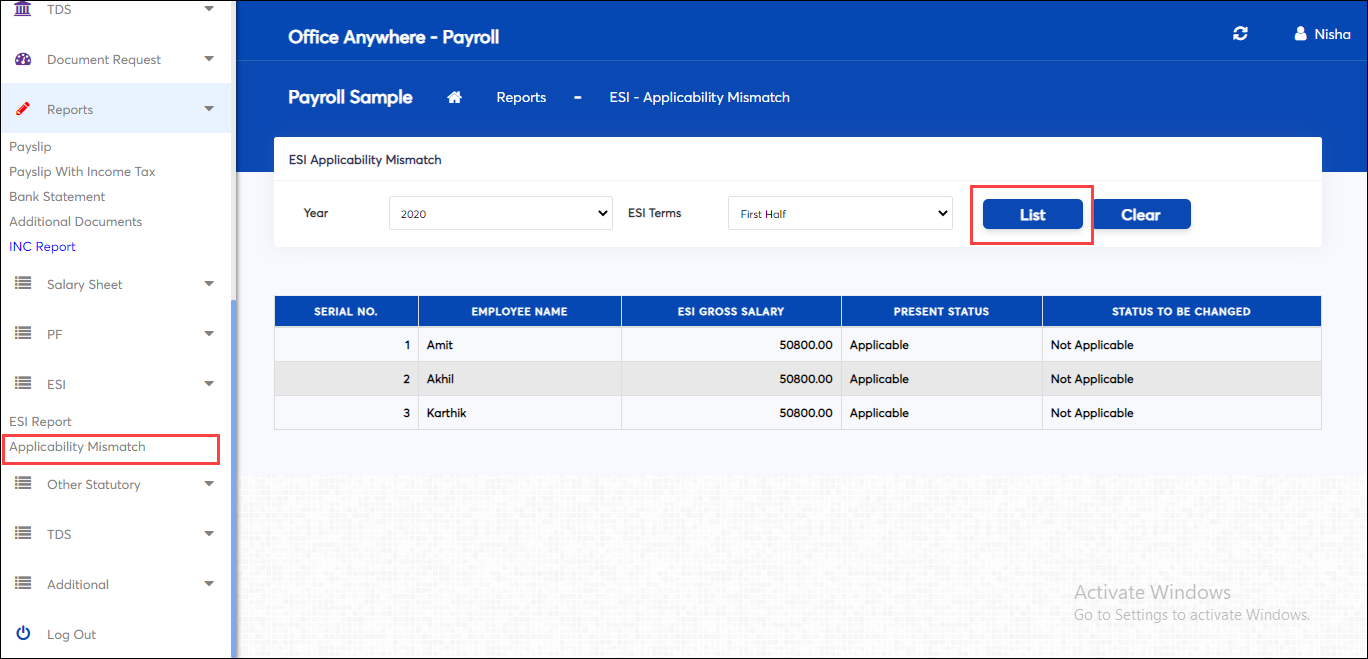Go to home via house icon

coord(454,97)
